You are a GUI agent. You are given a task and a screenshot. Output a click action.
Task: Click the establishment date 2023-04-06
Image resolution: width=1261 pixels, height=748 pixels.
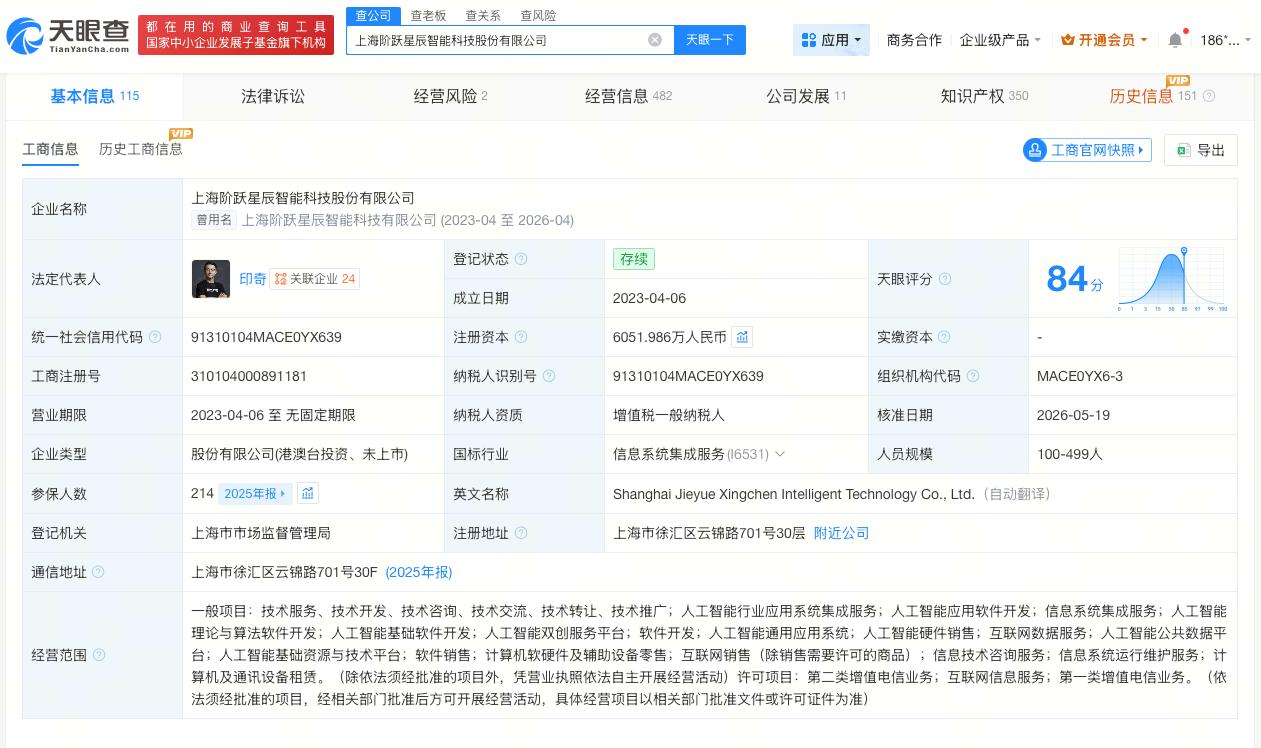coord(649,298)
